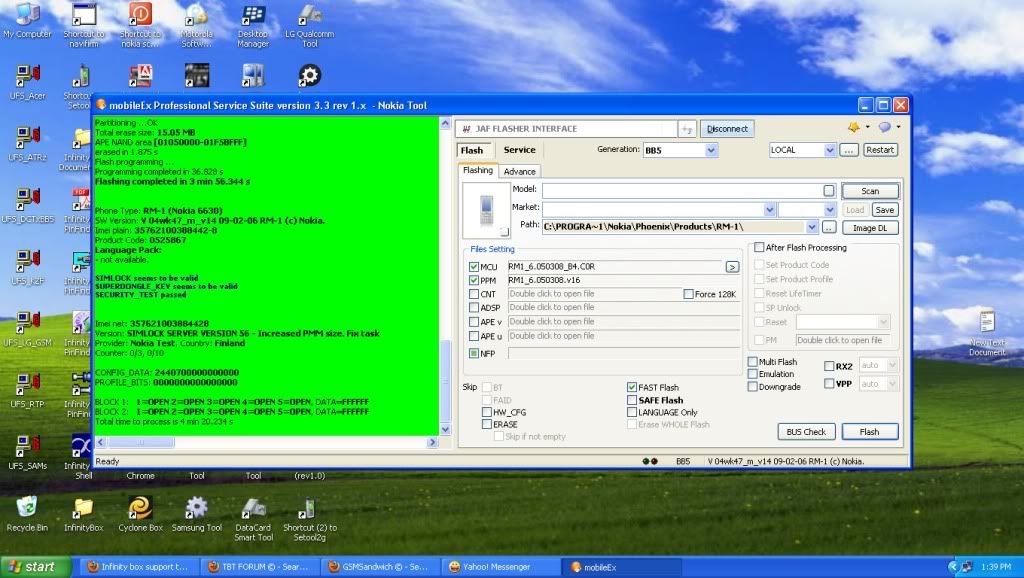Click the log vertical scrollbar down arrow
This screenshot has width=1024, height=578.
(445, 429)
